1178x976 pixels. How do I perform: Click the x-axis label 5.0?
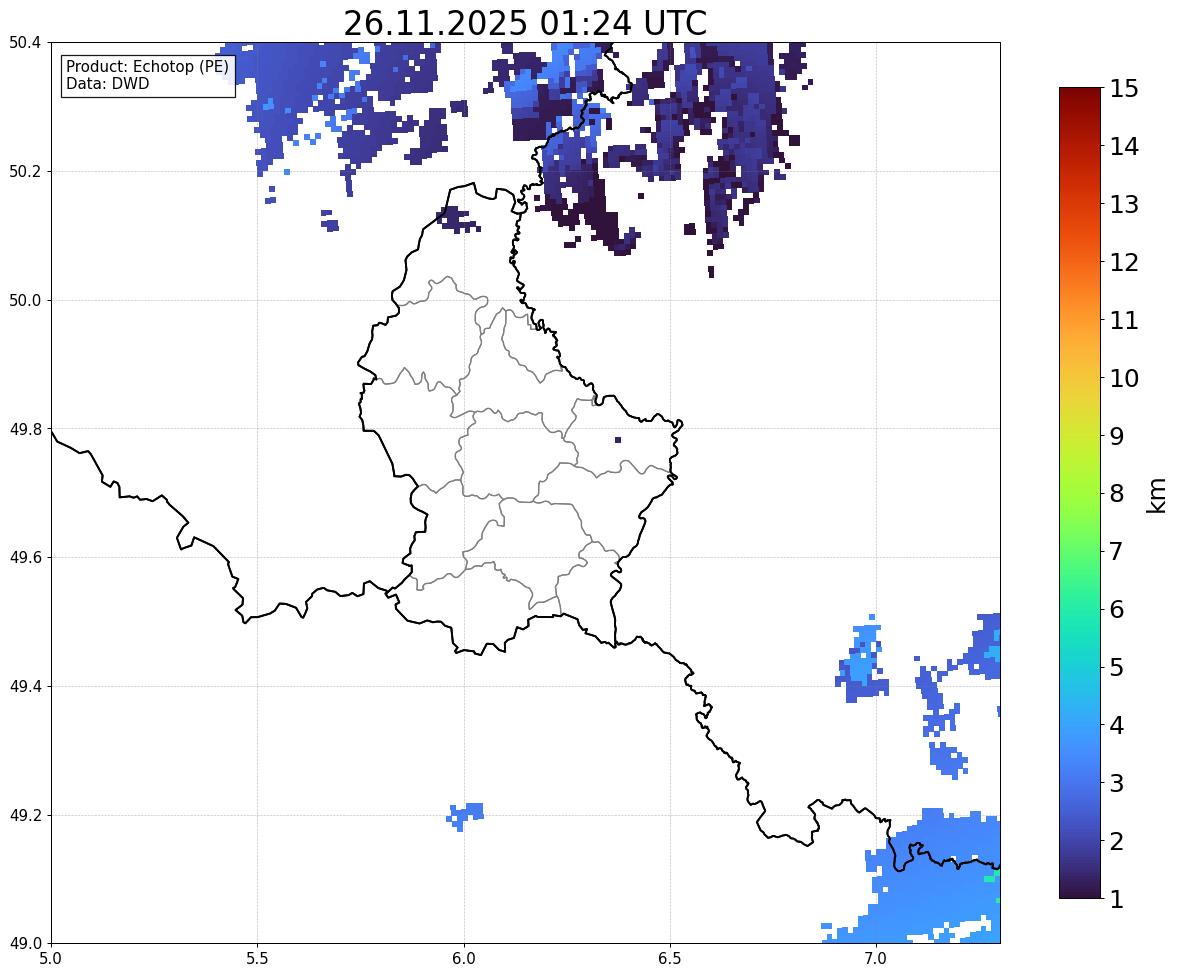pyautogui.click(x=51, y=959)
